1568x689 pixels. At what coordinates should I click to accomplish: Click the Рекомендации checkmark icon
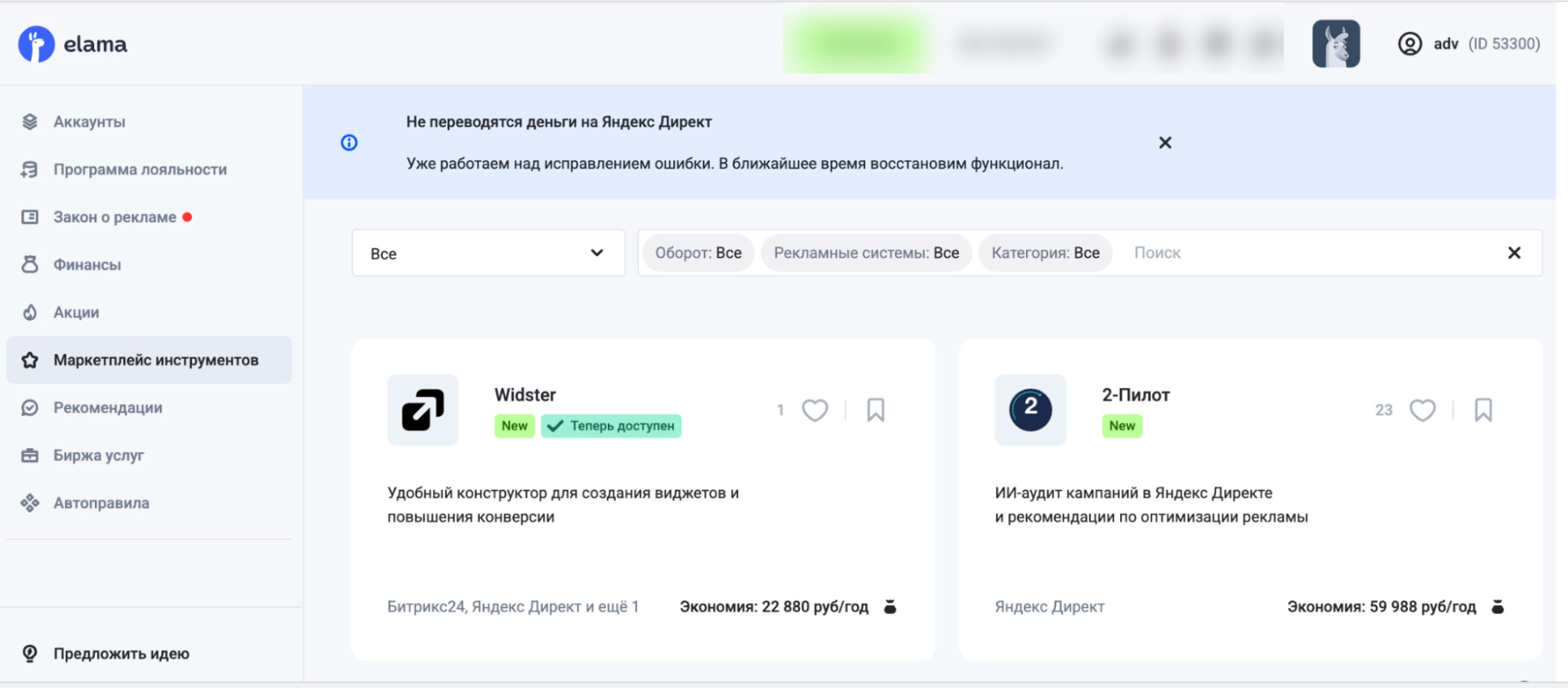point(30,408)
